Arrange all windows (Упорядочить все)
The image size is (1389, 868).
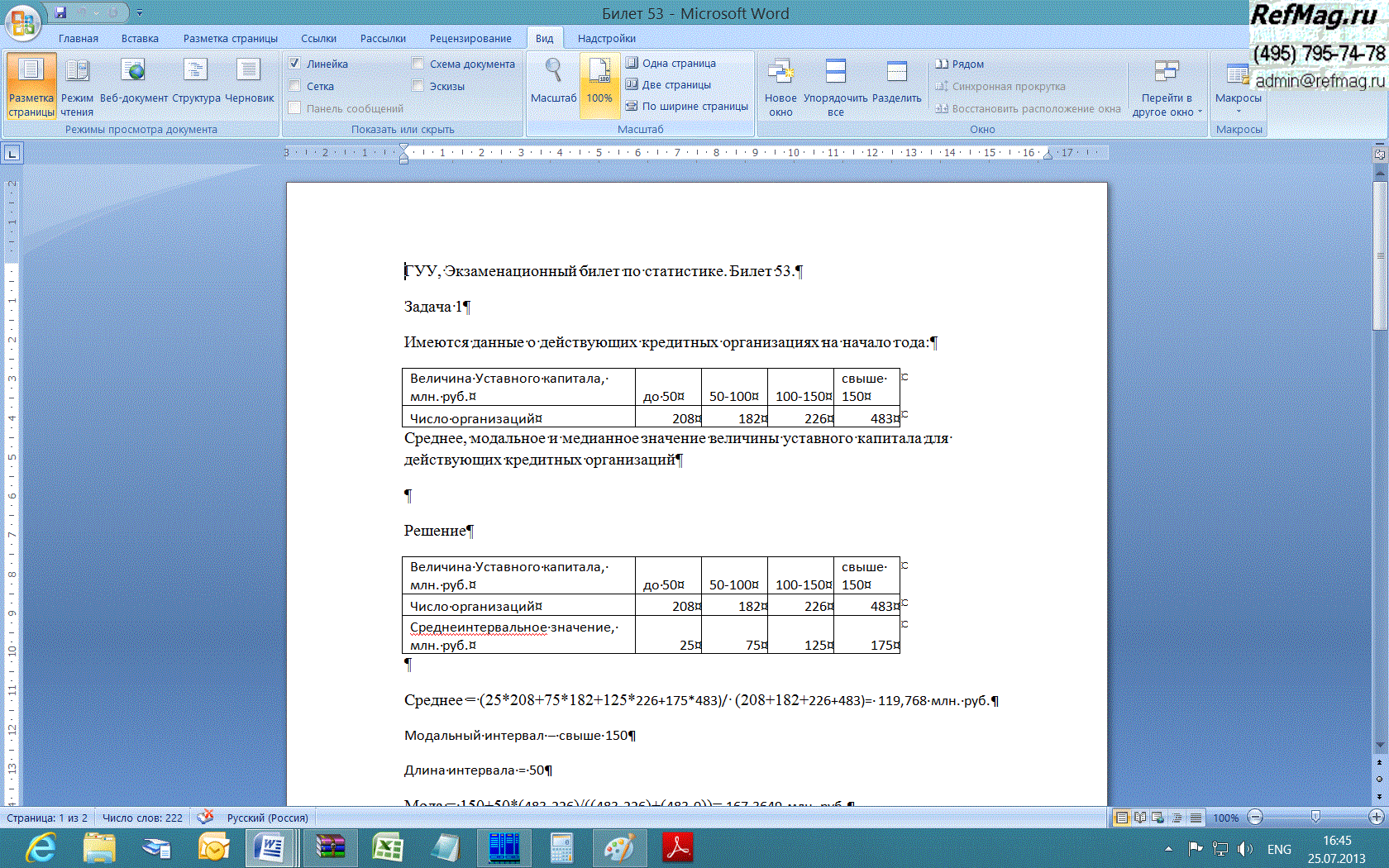pyautogui.click(x=835, y=87)
